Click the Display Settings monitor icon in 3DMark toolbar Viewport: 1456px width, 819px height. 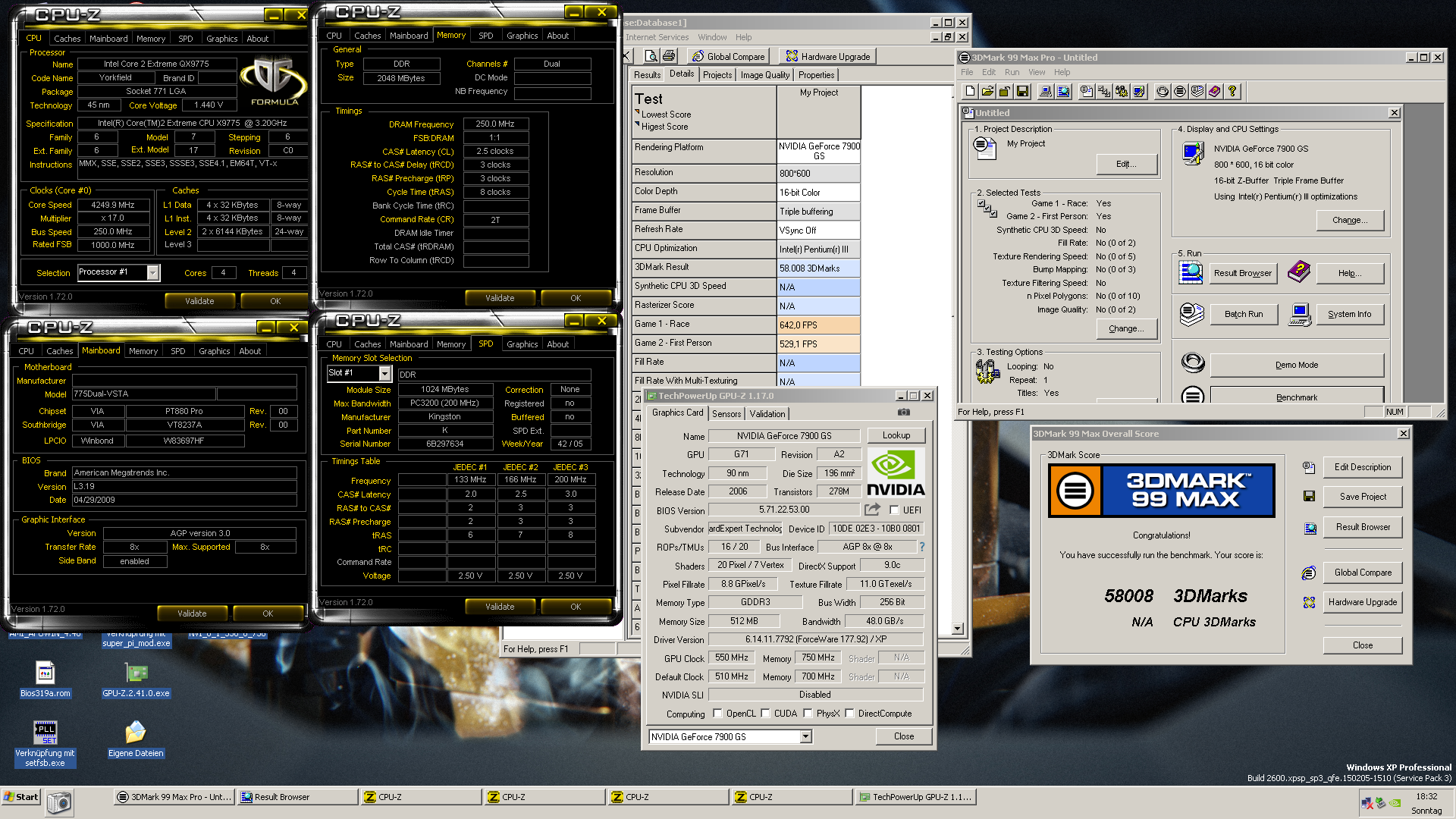(x=1139, y=92)
